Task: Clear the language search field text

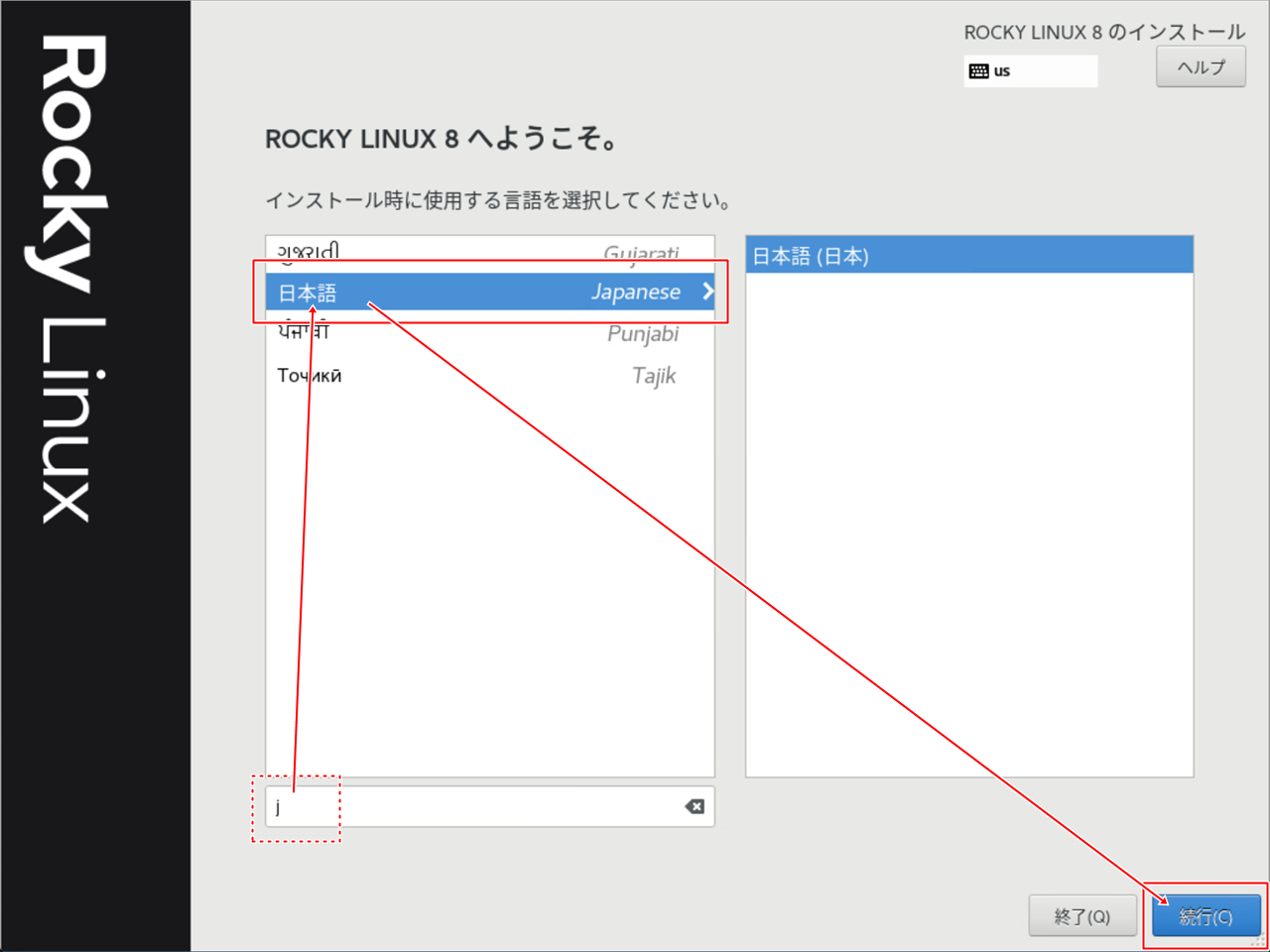Action: [695, 806]
